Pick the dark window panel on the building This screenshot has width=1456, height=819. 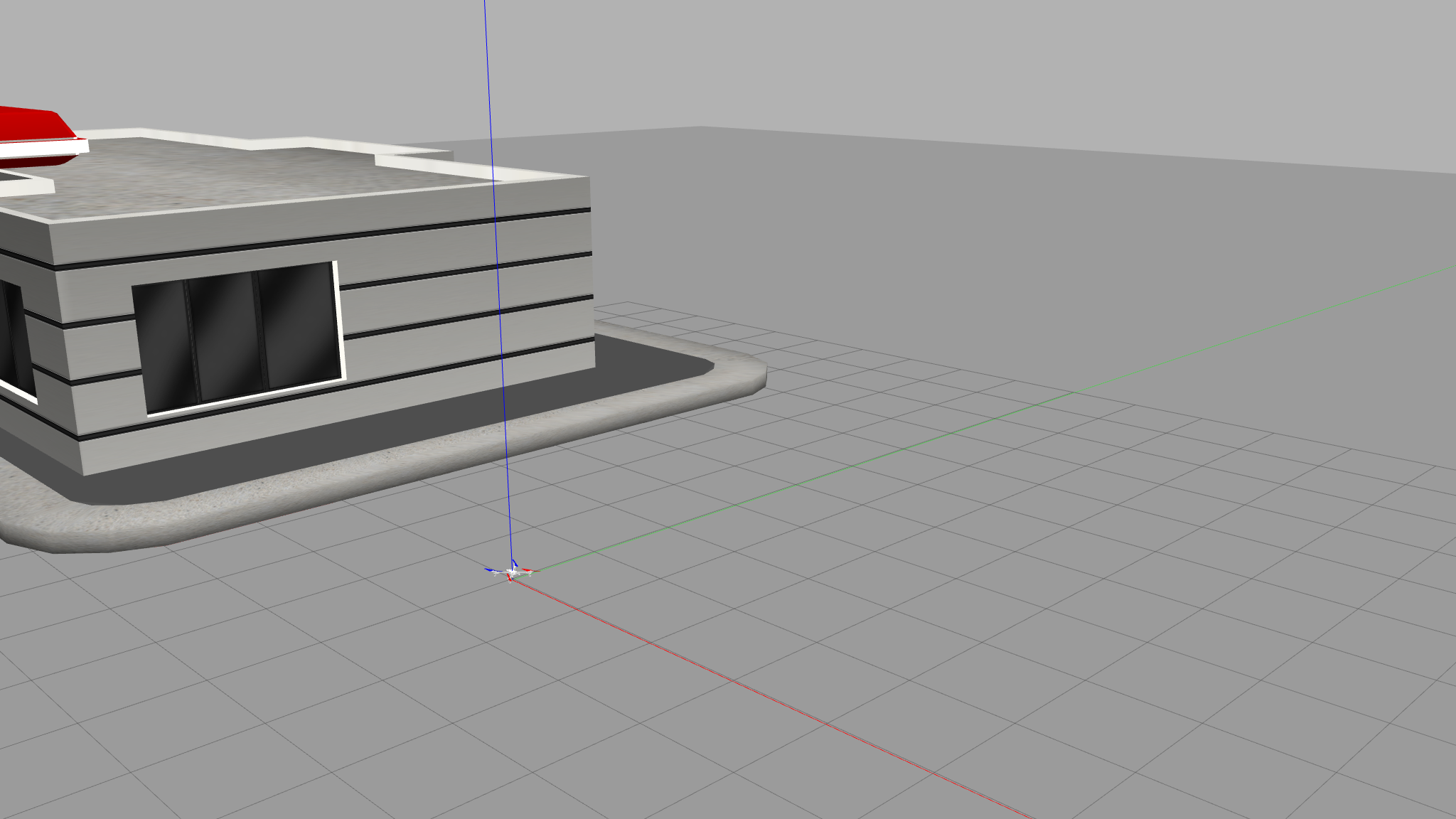[238, 337]
